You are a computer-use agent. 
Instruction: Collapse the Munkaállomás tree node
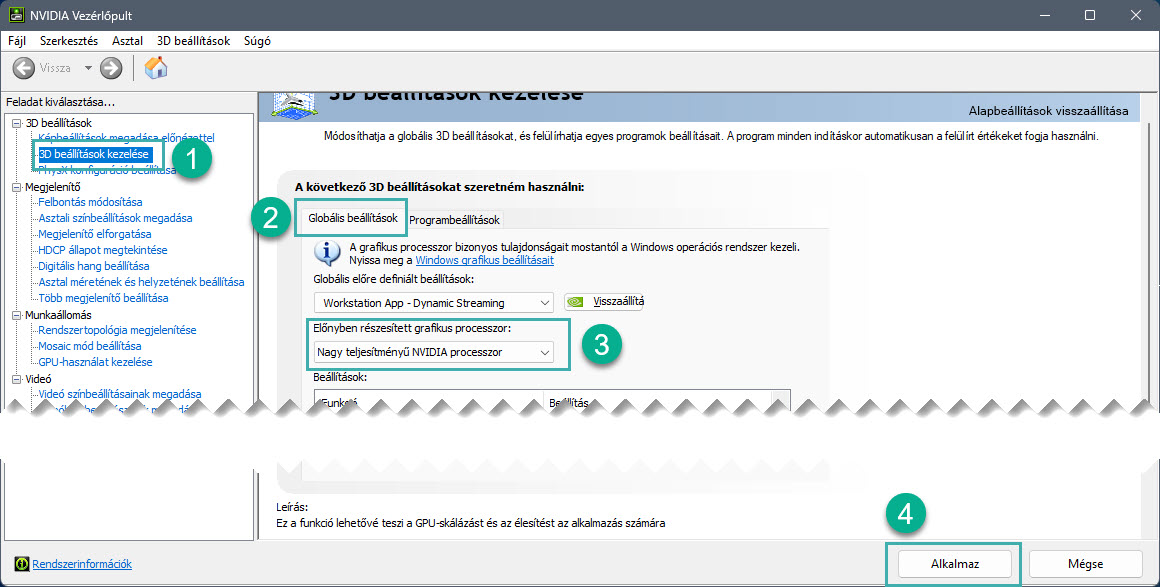[x=16, y=314]
